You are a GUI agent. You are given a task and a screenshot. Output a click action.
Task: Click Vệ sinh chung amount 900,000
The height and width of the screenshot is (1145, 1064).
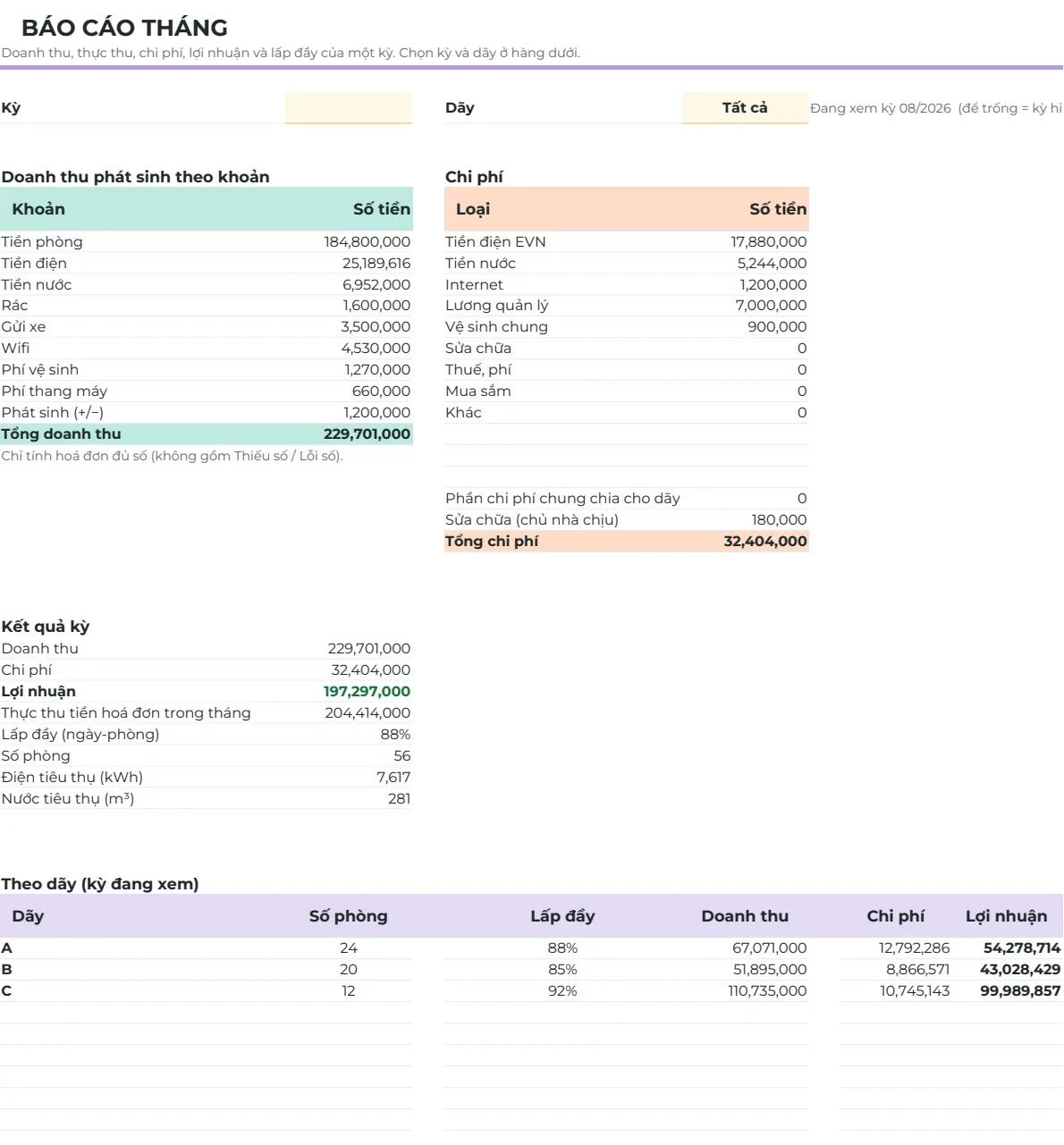pos(778,327)
